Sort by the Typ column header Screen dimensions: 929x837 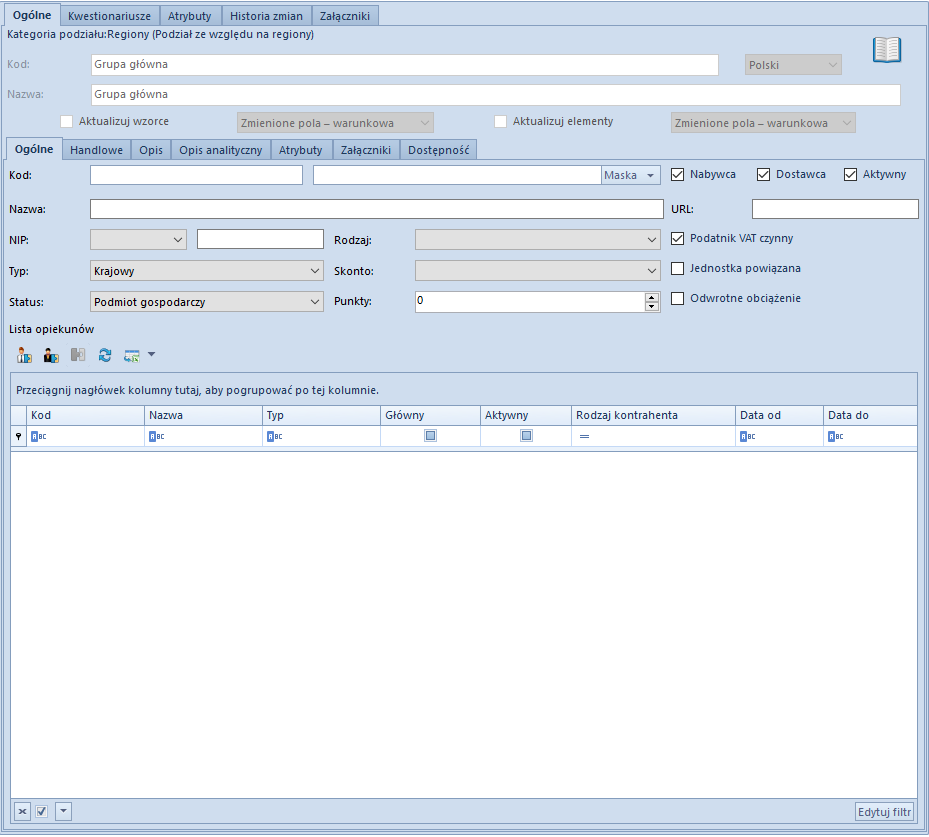(x=321, y=415)
